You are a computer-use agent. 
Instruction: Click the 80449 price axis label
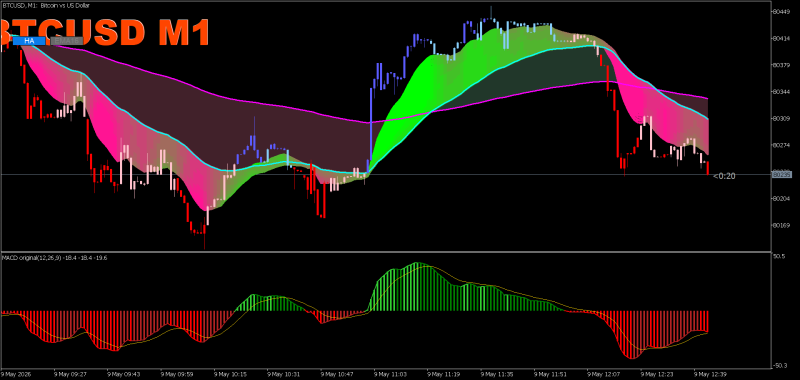[782, 12]
